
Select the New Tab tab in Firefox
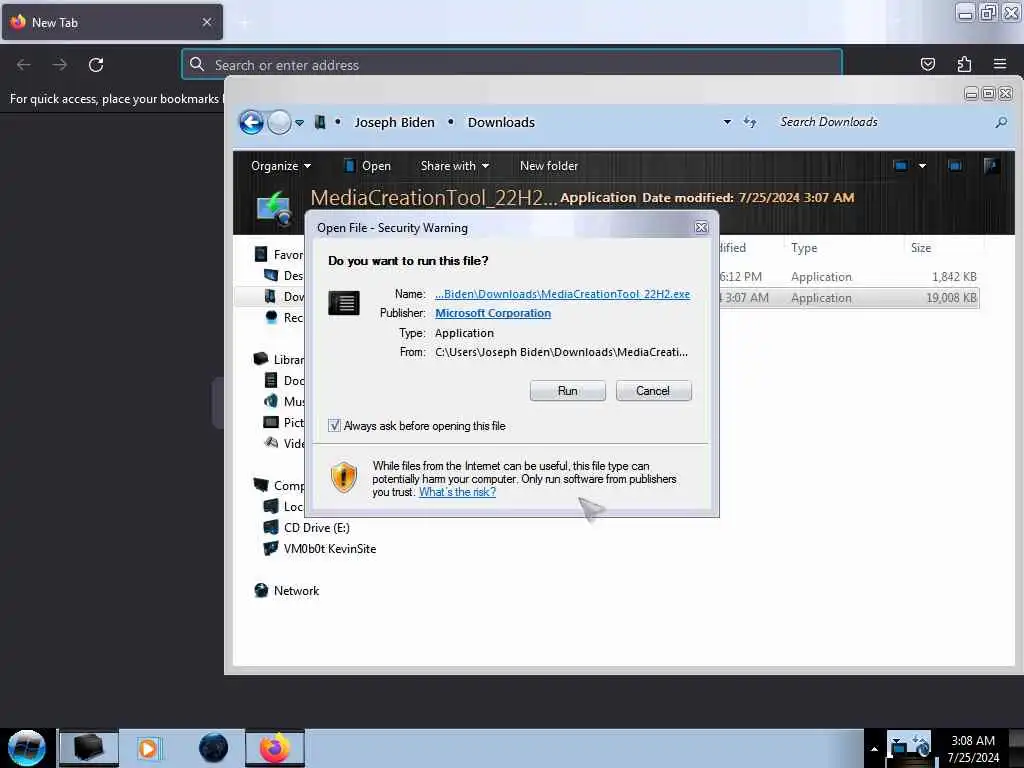[x=112, y=22]
